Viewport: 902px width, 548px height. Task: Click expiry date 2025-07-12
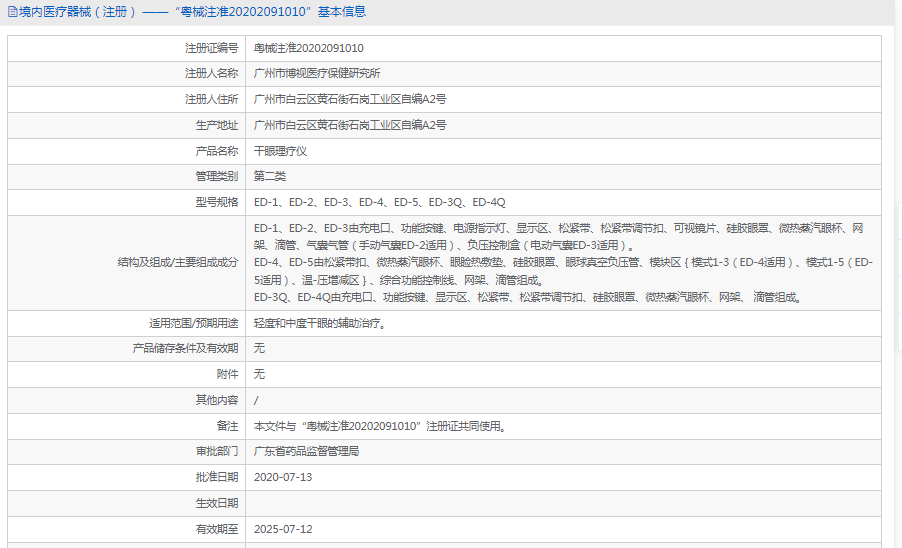(x=283, y=529)
